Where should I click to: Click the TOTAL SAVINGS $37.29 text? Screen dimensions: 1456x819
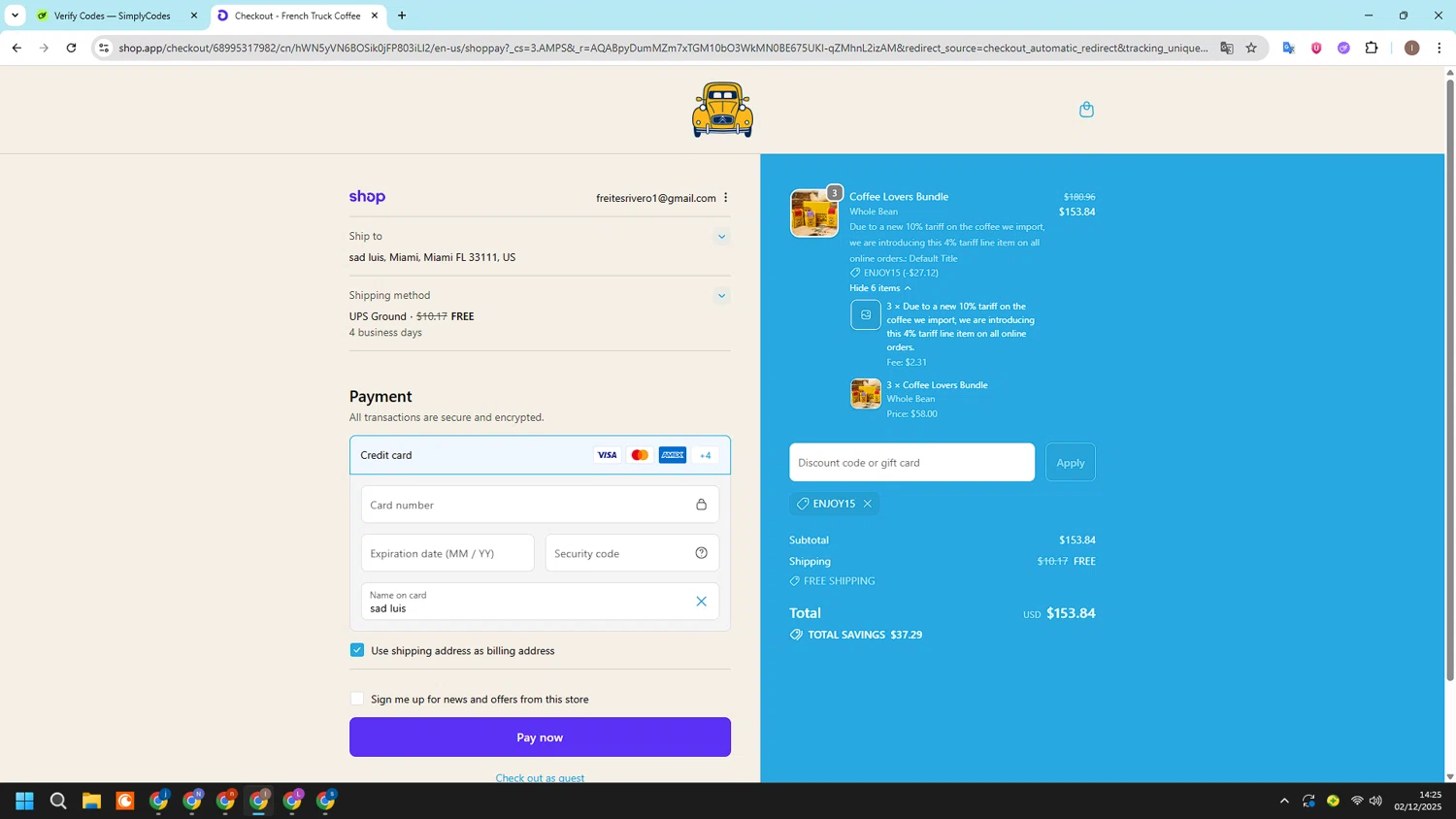(x=865, y=635)
